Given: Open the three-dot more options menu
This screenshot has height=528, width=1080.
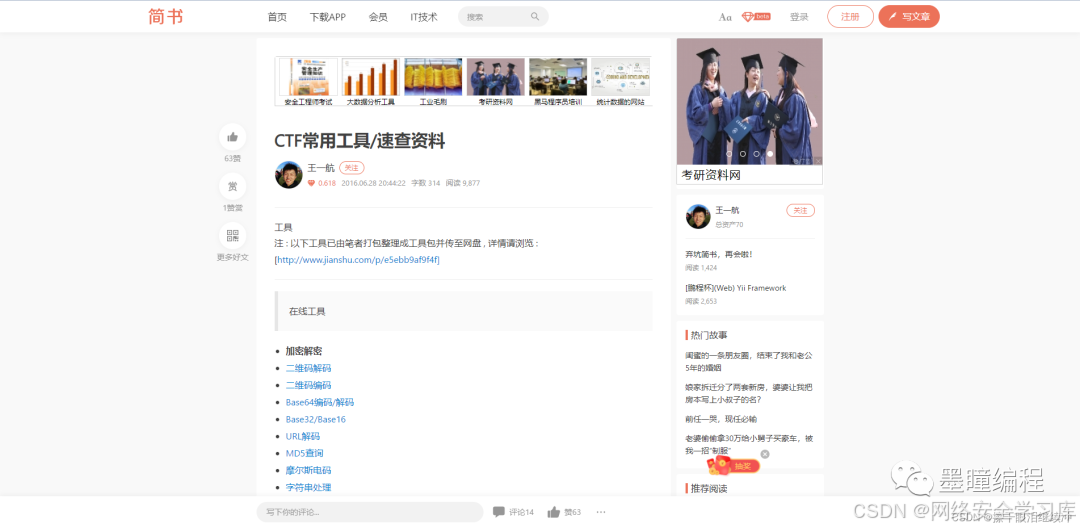Looking at the screenshot, I should click(601, 512).
